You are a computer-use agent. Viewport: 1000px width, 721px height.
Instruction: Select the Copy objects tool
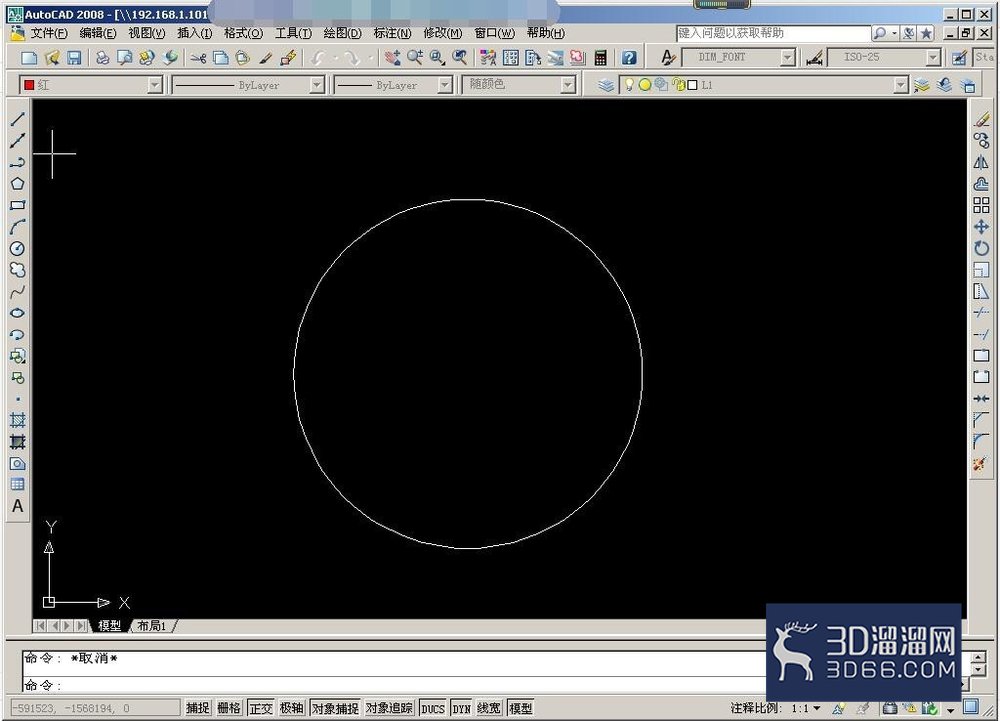(982, 141)
